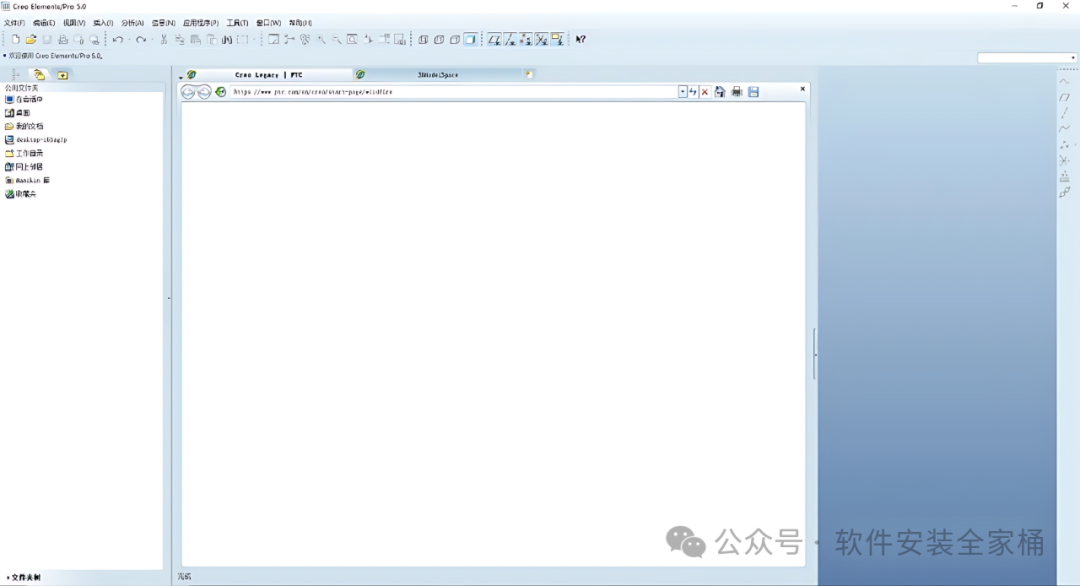Open the selection filter dropdown at top right
The height and width of the screenshot is (586, 1080).
click(x=1072, y=58)
